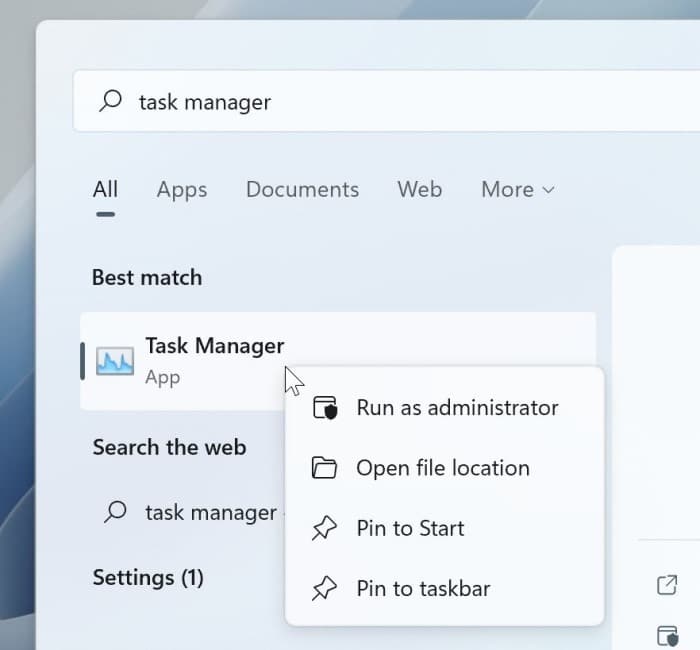Click the Open external-arrow icon in right pane
The width and height of the screenshot is (700, 650).
(667, 585)
